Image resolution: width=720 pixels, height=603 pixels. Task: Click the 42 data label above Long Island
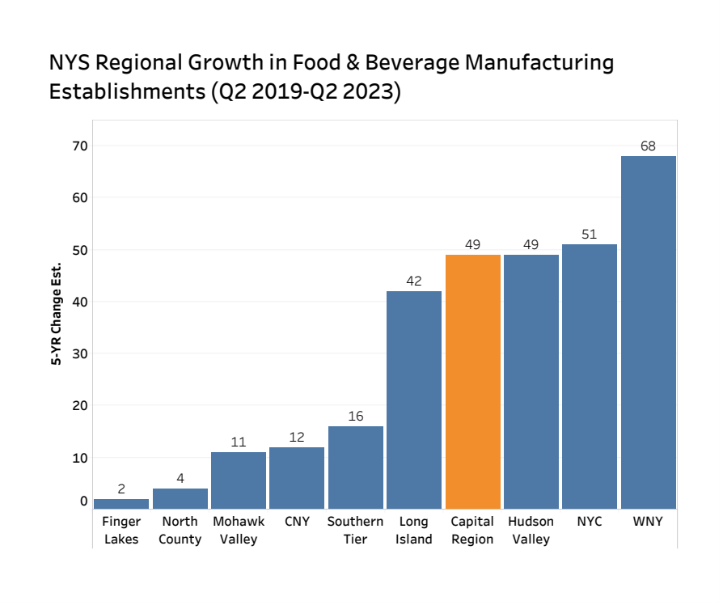tap(414, 281)
